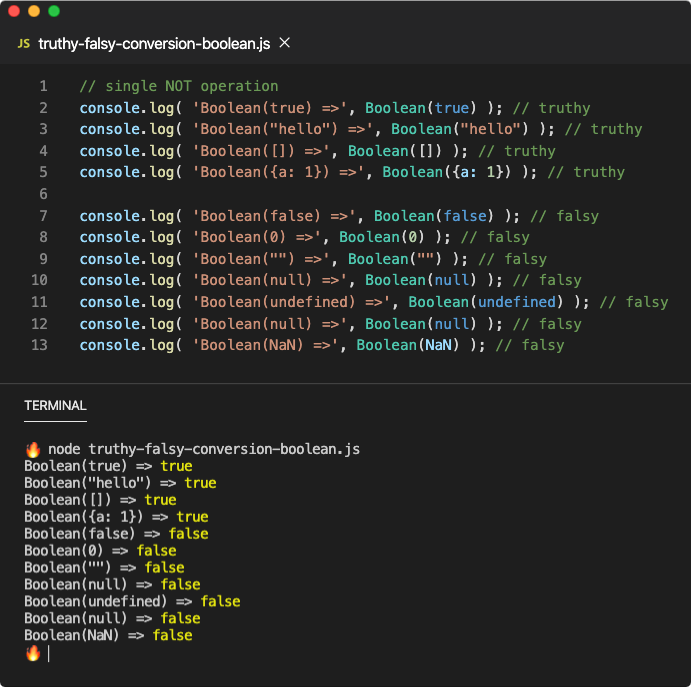Click line number 13 in gutter
The width and height of the screenshot is (691, 687).
pos(39,345)
